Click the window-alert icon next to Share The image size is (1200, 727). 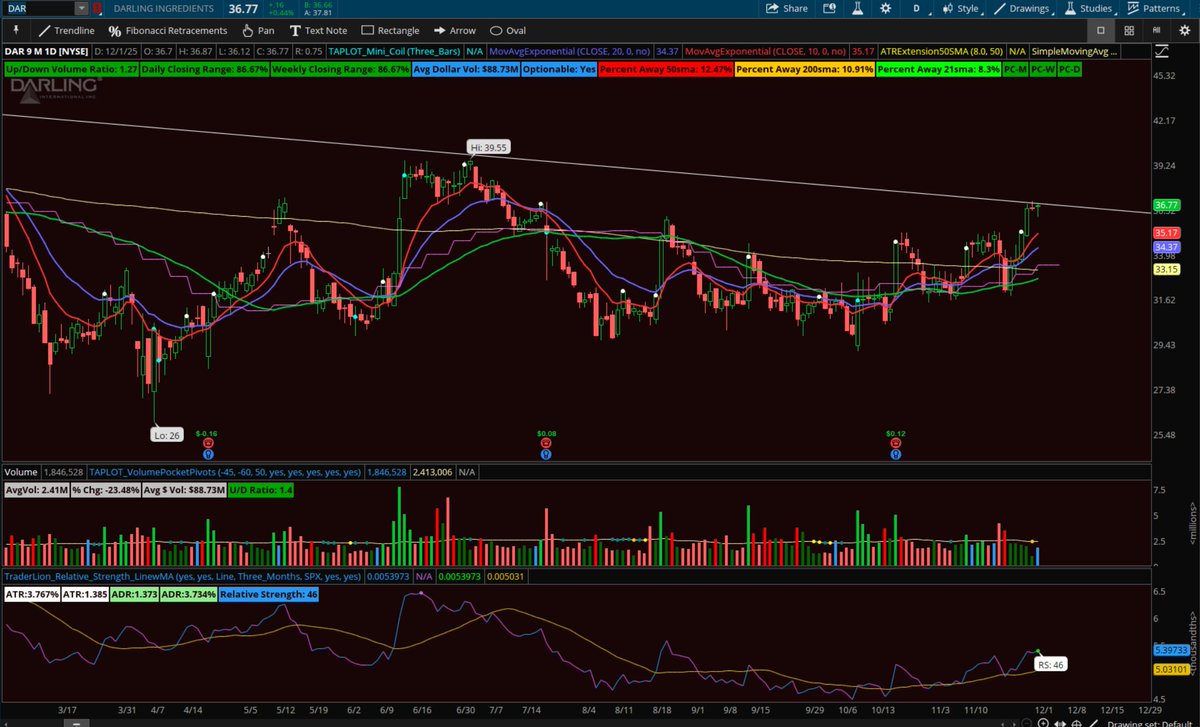click(x=831, y=8)
